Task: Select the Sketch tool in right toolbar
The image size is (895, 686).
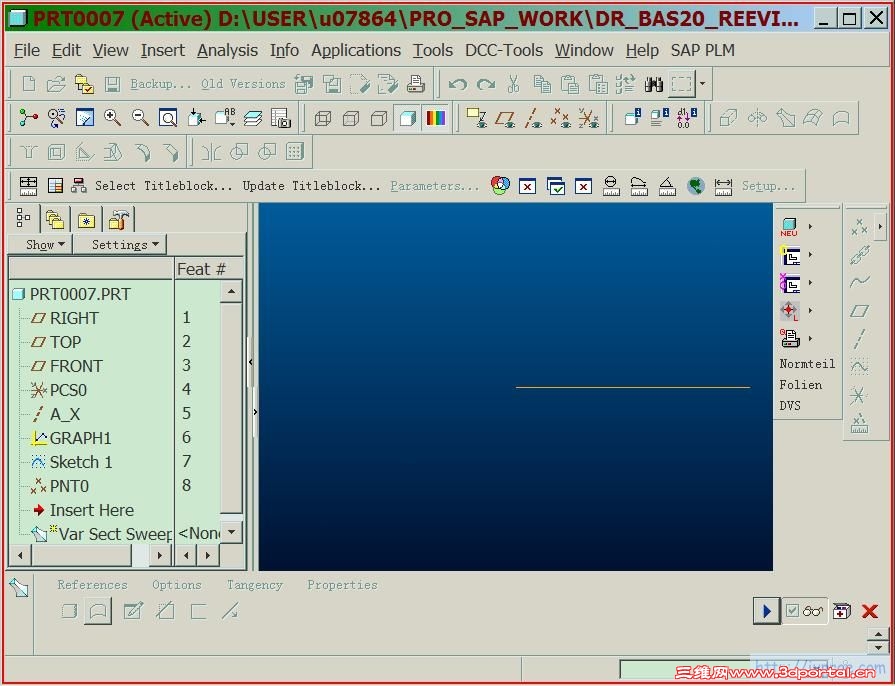Action: tap(859, 367)
